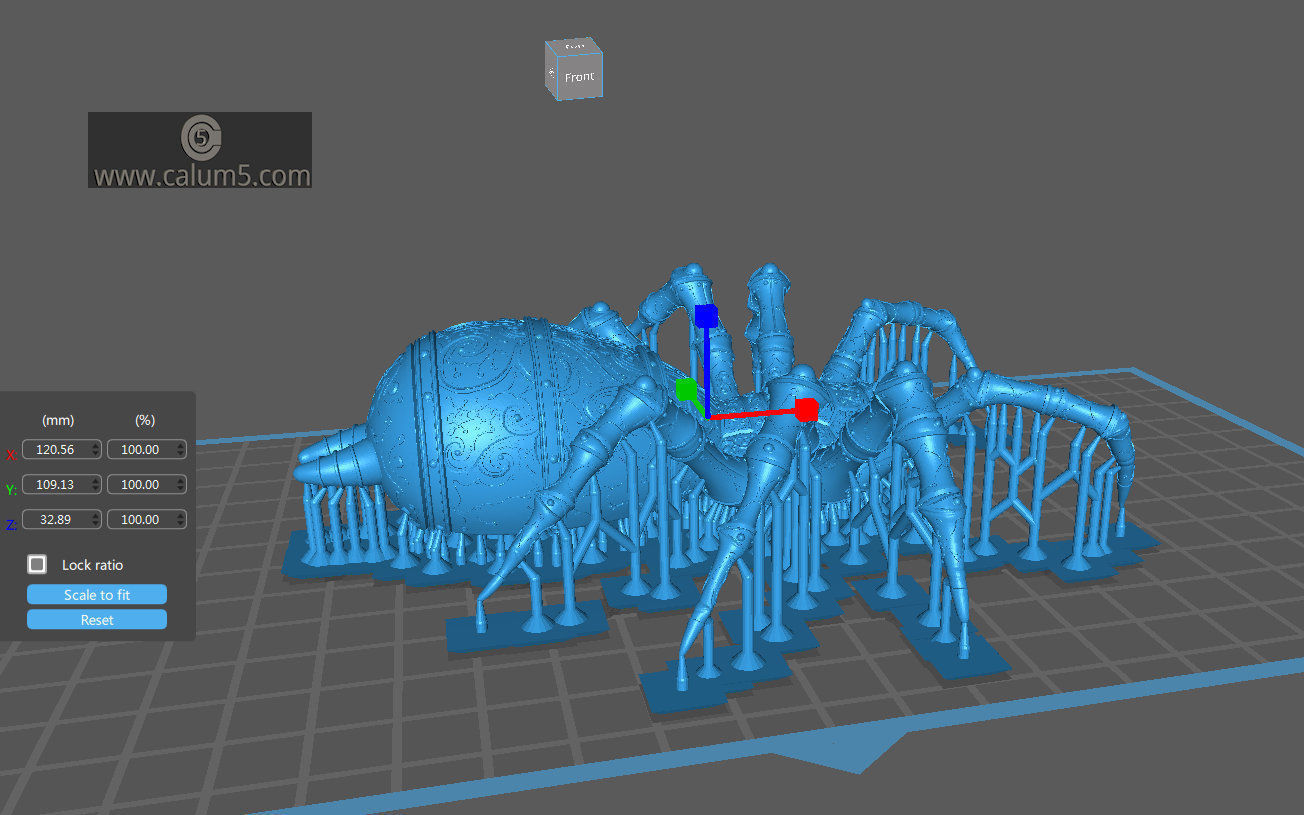Click the stepper arrows on Z percent field
The image size is (1304, 815).
coord(180,520)
